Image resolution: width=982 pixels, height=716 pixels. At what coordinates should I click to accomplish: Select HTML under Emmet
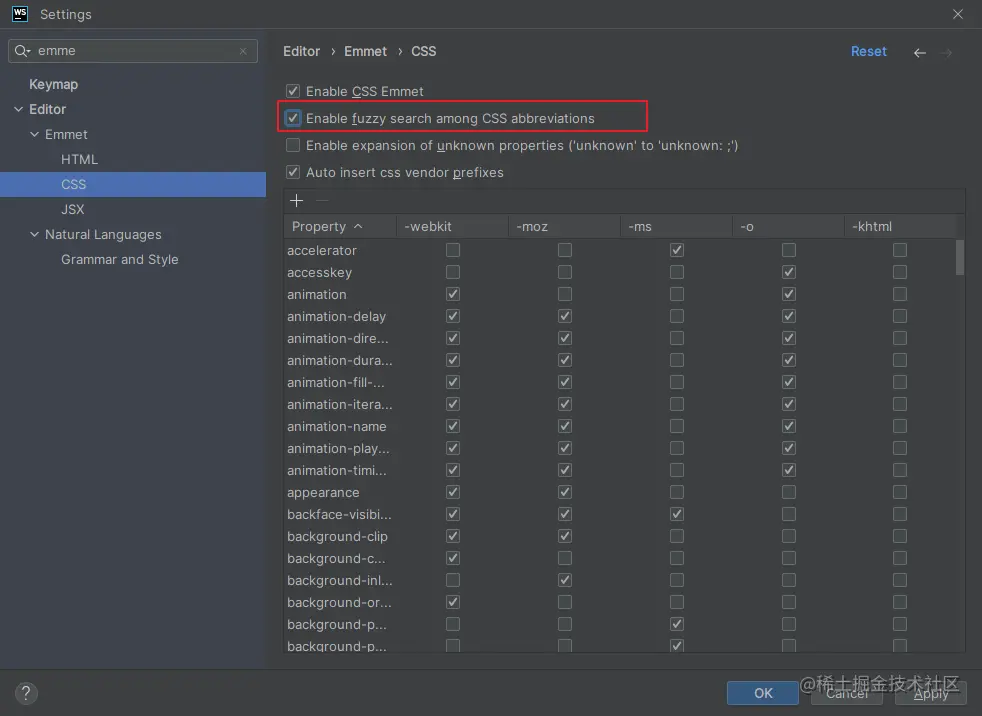pos(79,159)
